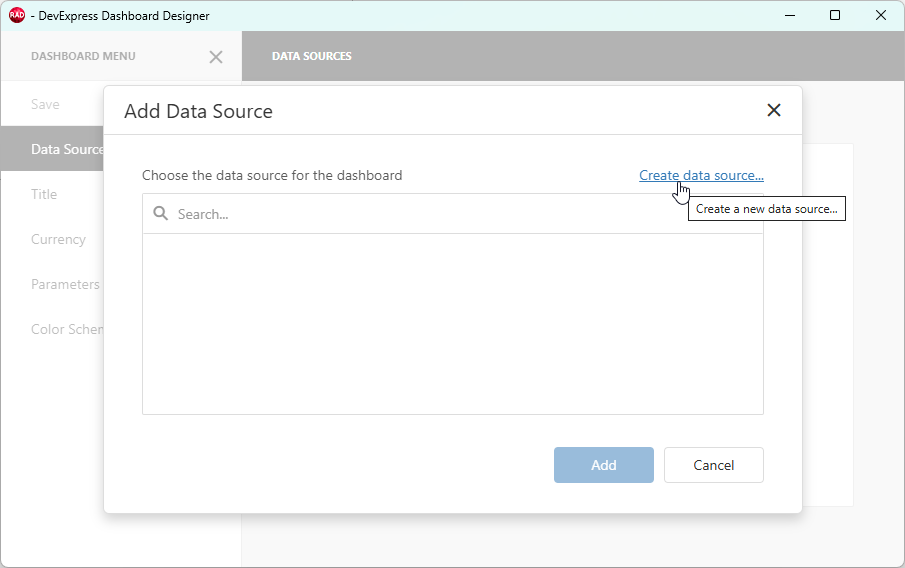The image size is (905, 568).
Task: Click 'Choose the data source for the dashboard' text
Action: 272,175
